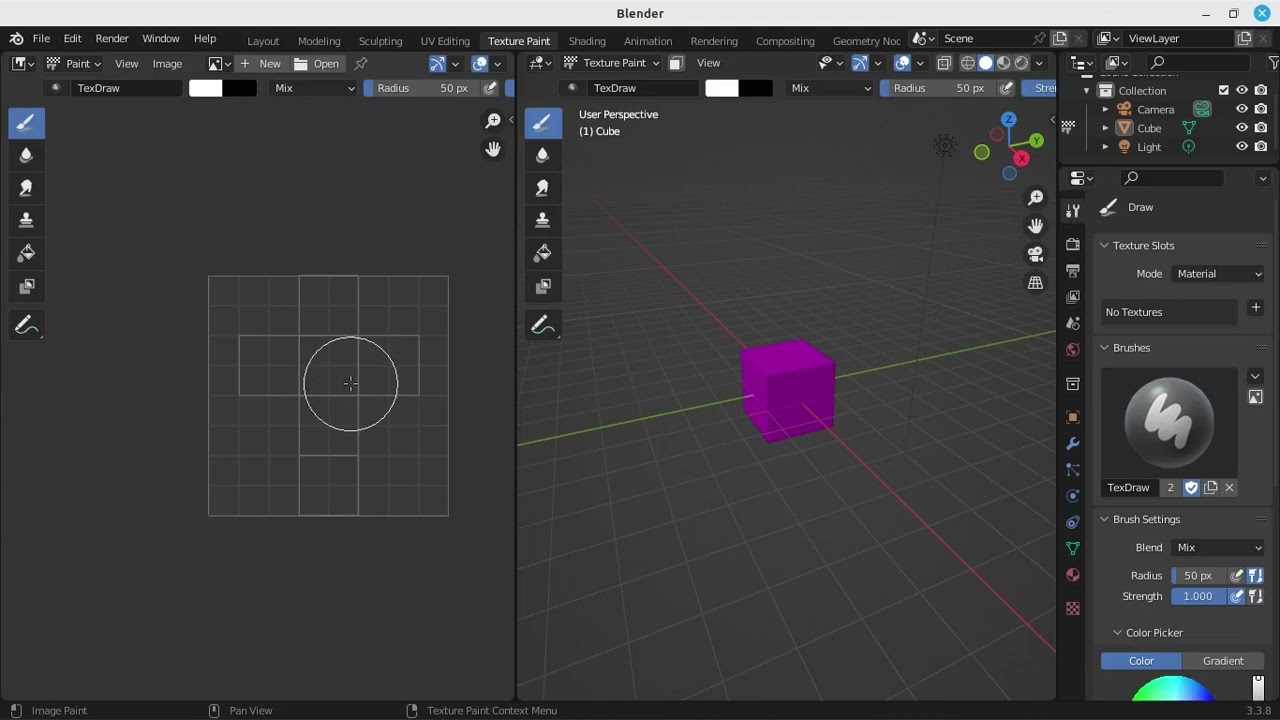Viewport: 1280px width, 720px height.
Task: Select the Draw brush tool in 3D viewport
Action: (x=542, y=123)
